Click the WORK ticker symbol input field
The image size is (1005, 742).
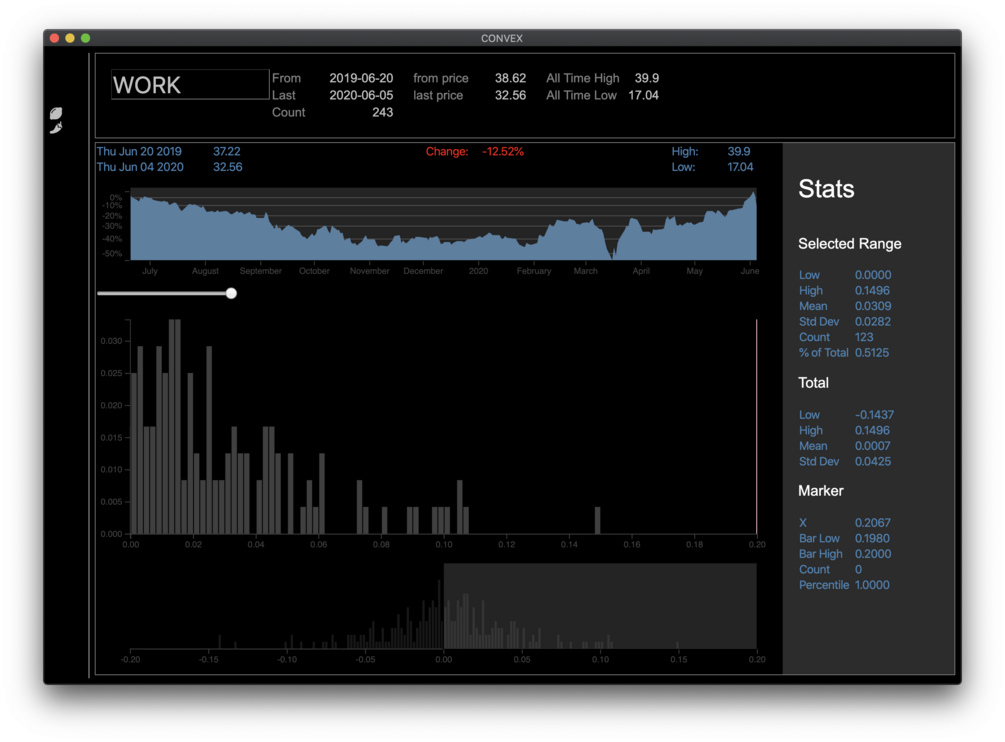click(x=190, y=85)
